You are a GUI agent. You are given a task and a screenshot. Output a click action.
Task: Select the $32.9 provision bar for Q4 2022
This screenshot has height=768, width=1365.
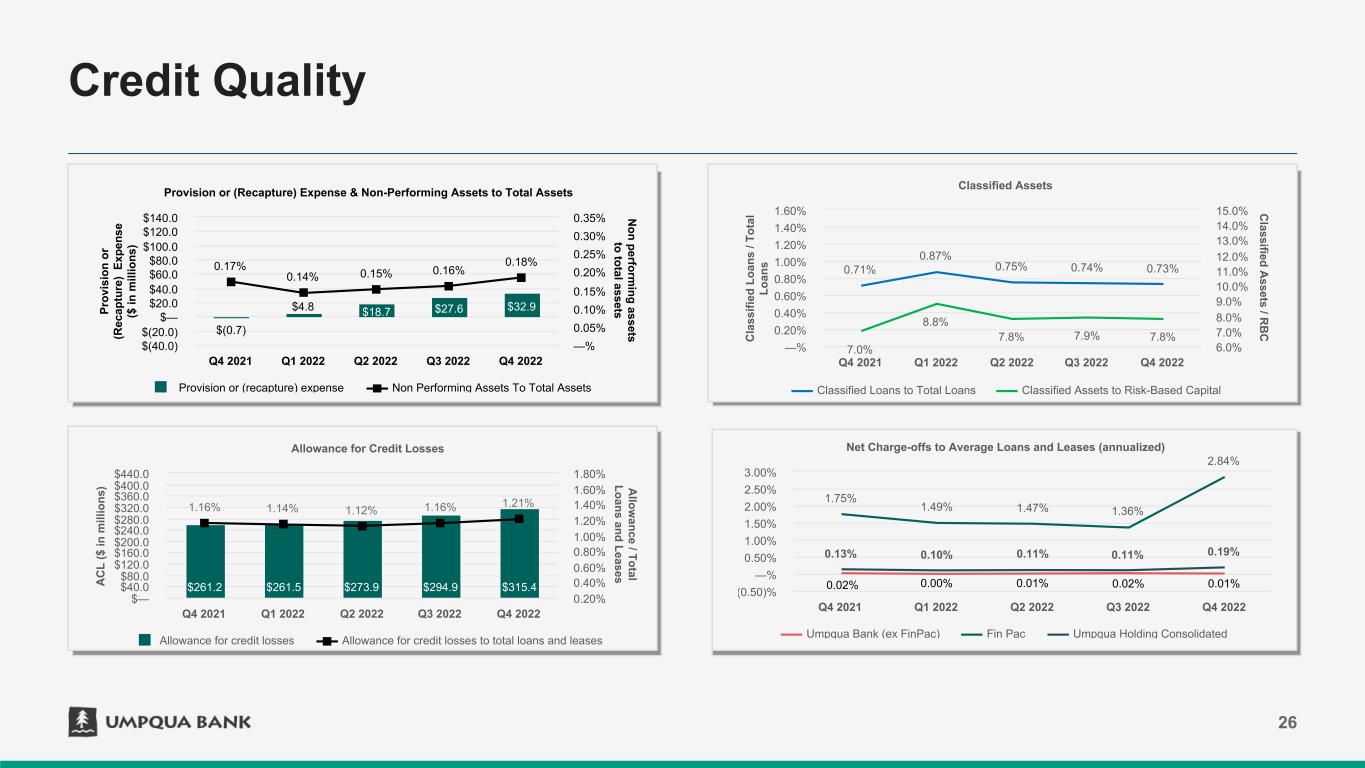pos(522,306)
